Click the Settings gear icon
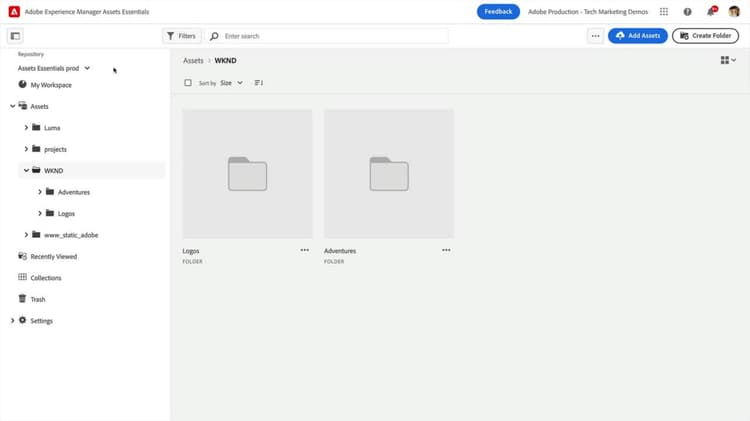750x421 pixels. click(22, 320)
